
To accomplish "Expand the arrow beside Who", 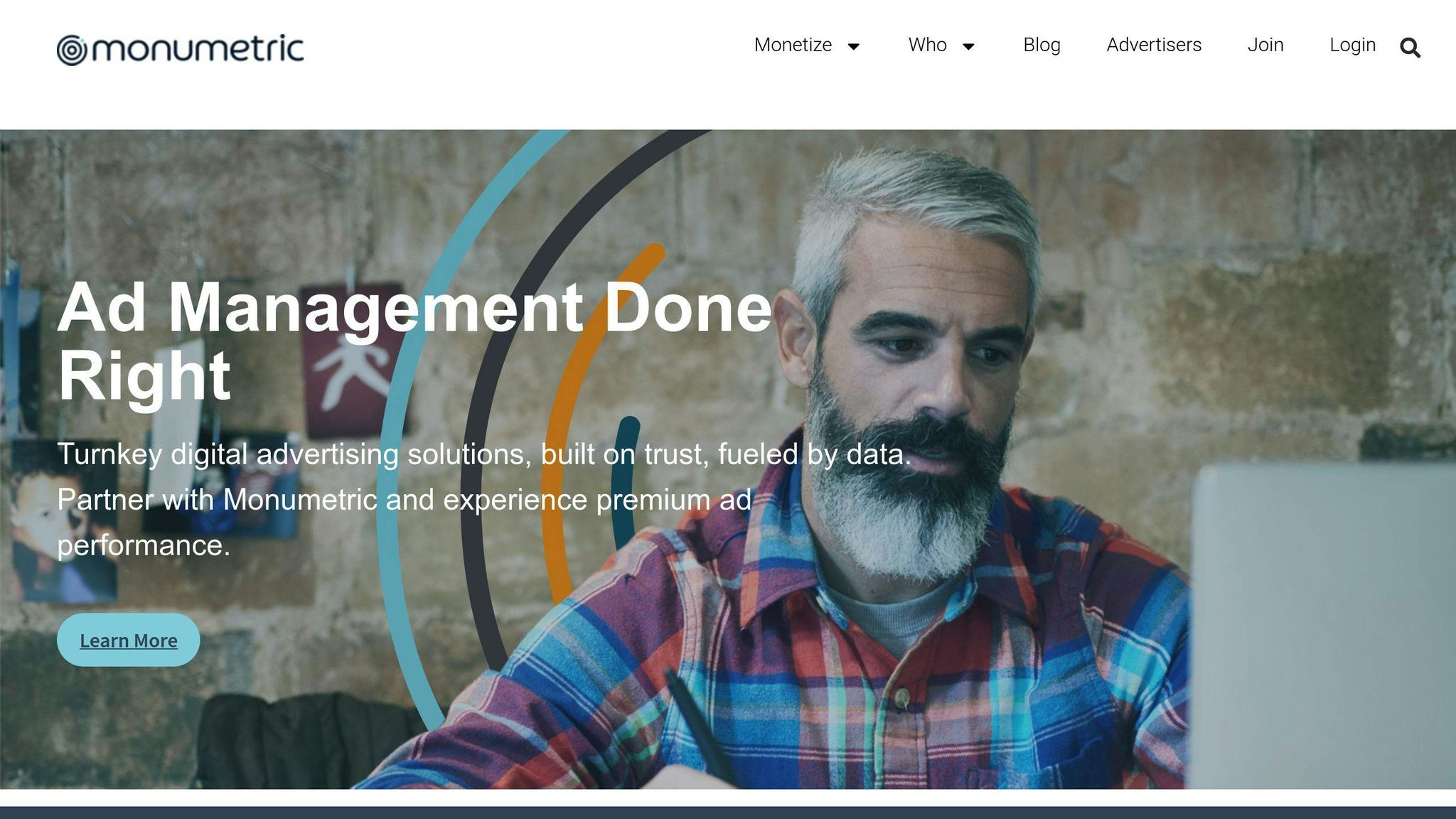I will (968, 47).
